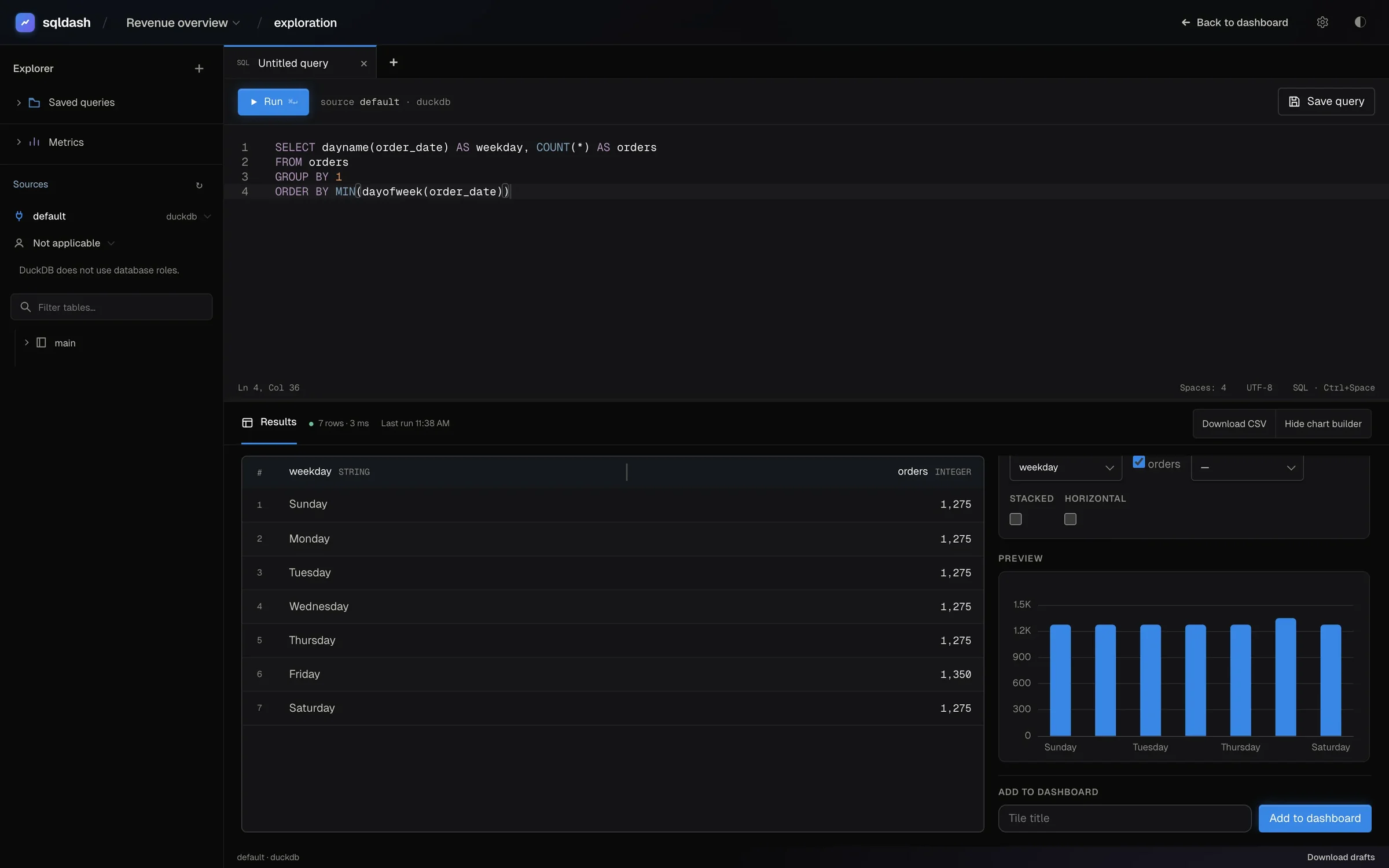The width and height of the screenshot is (1389, 868).
Task: Add a new query tab
Action: [x=394, y=62]
